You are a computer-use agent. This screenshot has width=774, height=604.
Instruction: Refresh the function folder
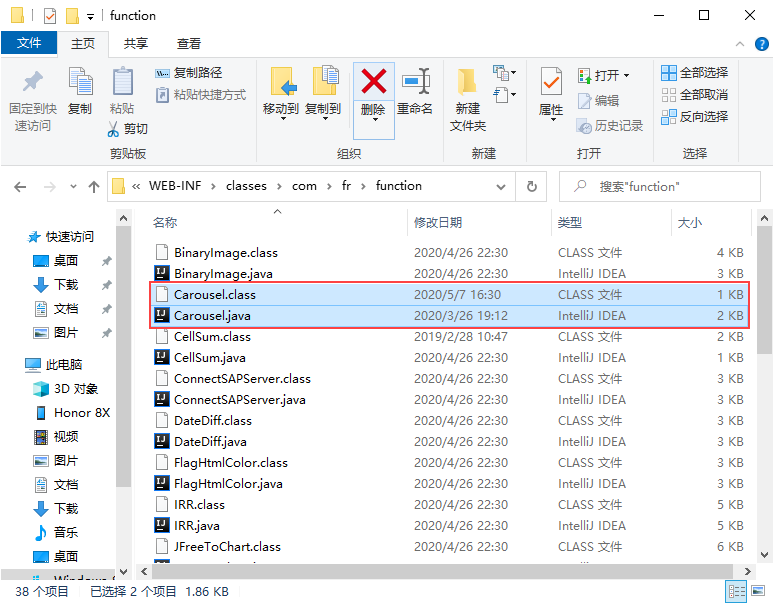click(532, 187)
